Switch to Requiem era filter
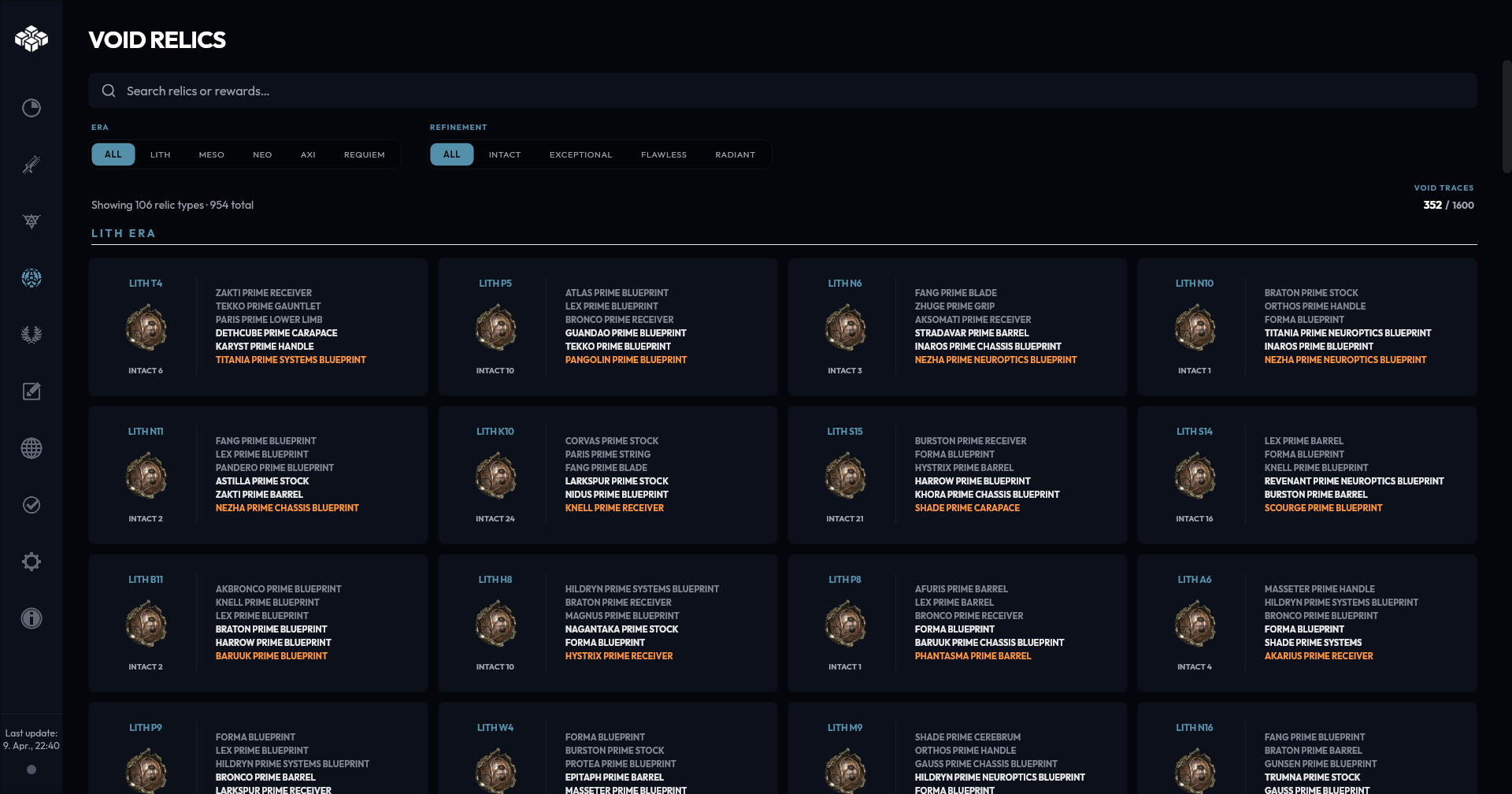The image size is (1512, 794). click(364, 154)
